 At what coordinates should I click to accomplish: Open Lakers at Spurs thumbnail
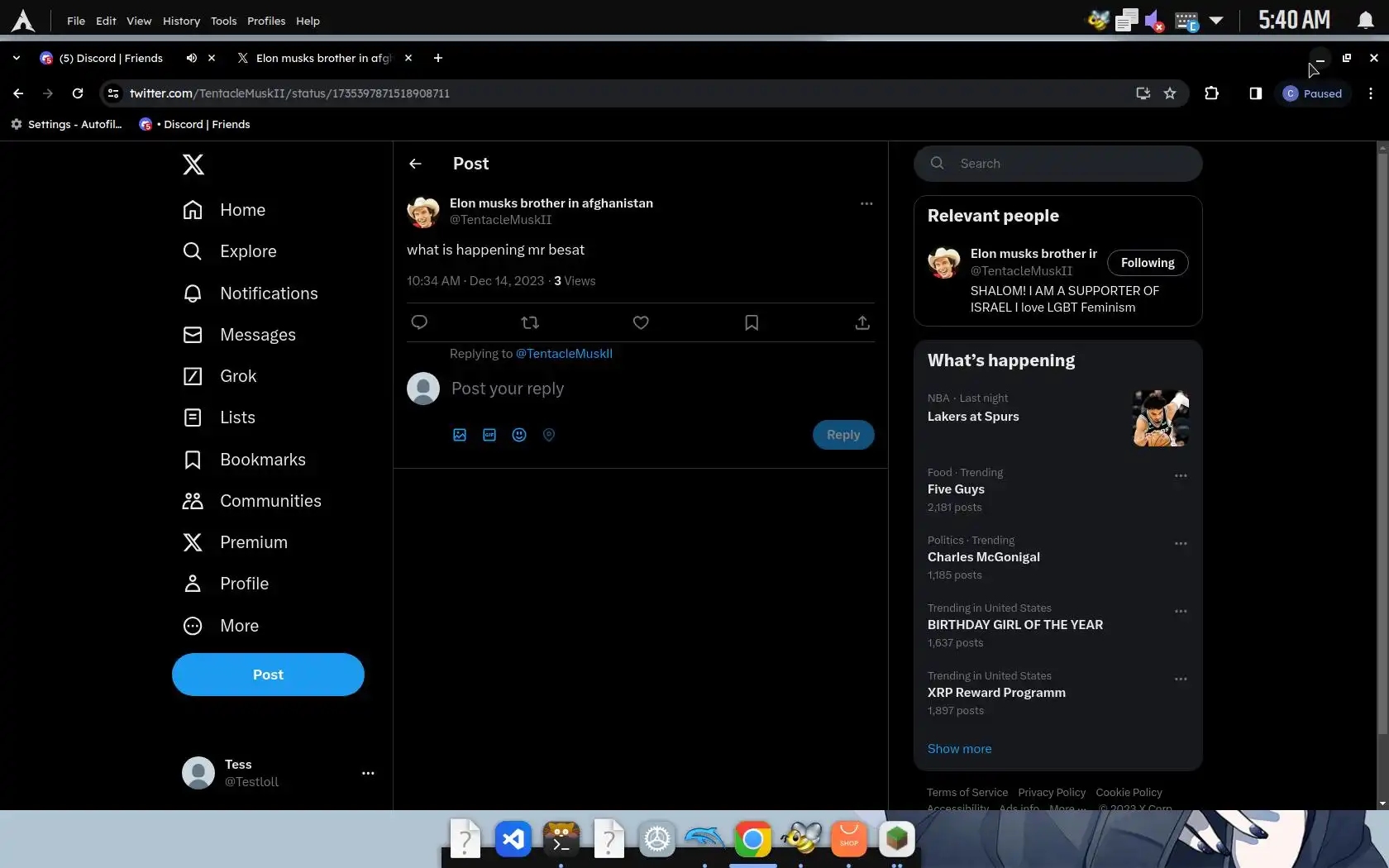click(x=1161, y=418)
